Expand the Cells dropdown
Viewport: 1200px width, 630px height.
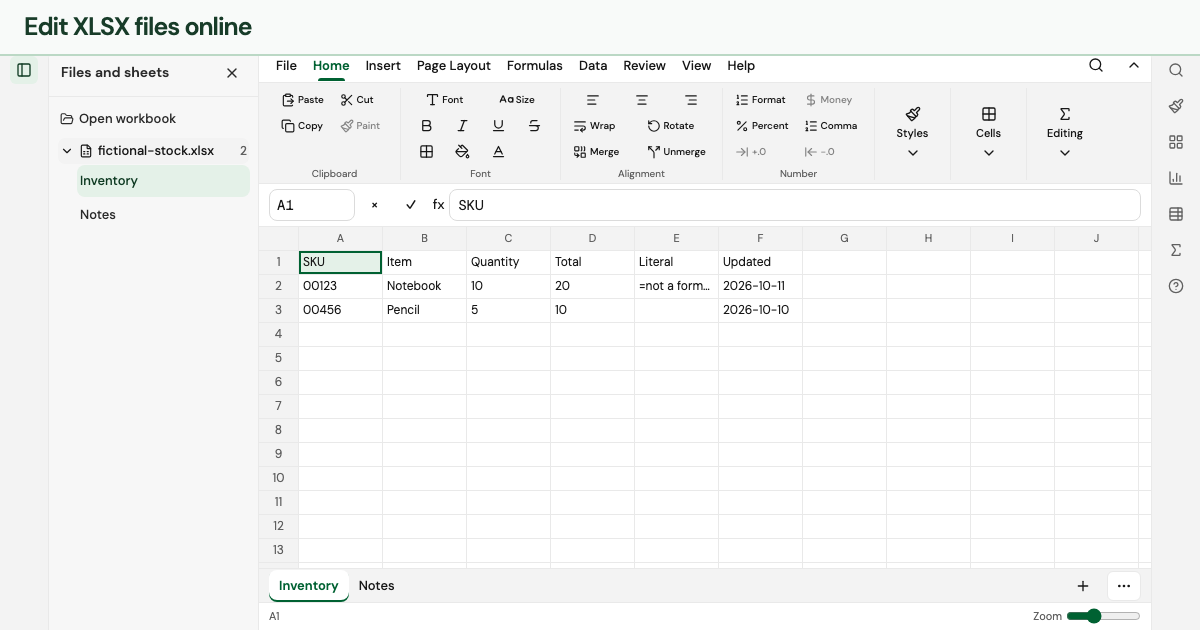988,133
